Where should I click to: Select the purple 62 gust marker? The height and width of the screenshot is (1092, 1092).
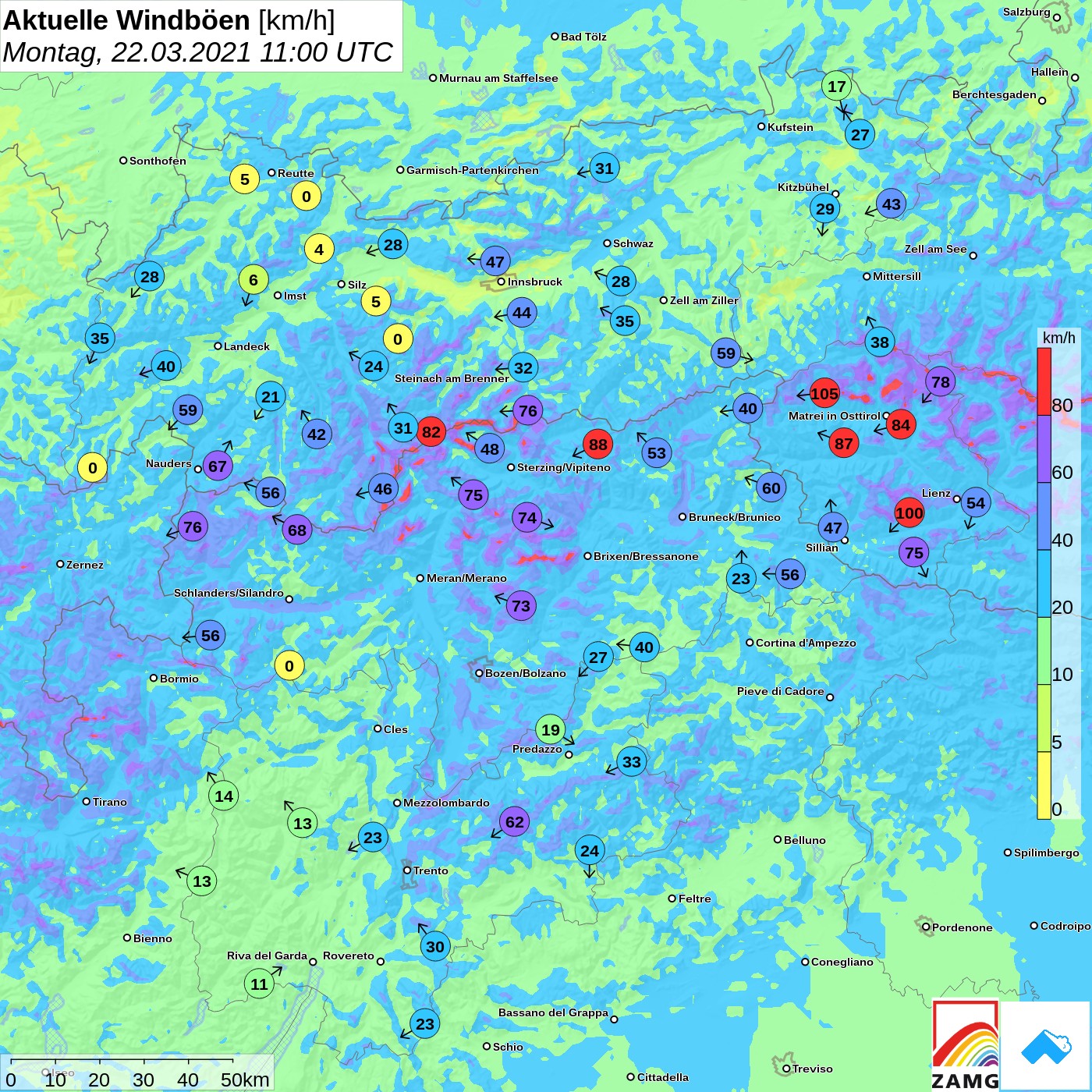(514, 821)
